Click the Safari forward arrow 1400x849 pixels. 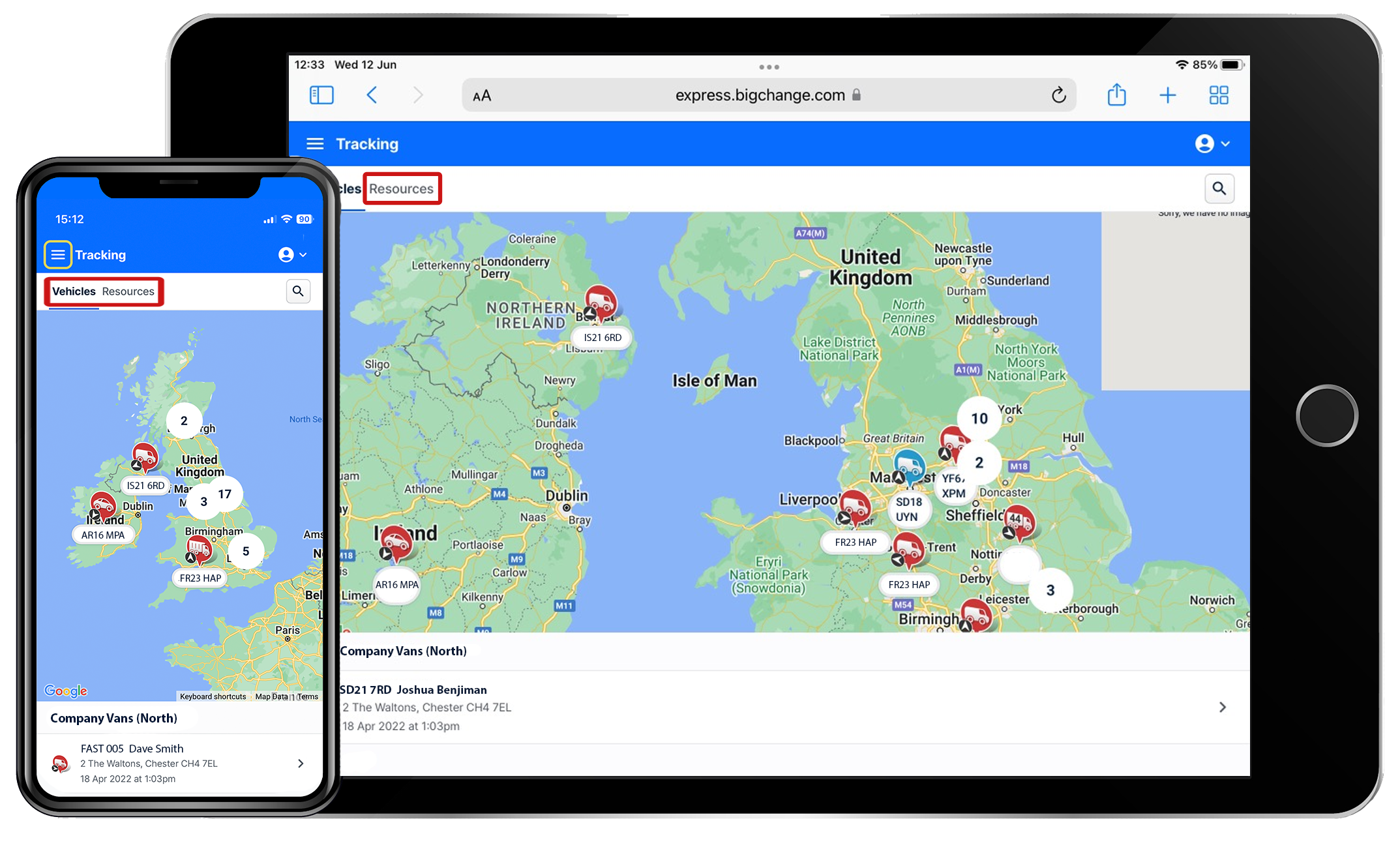click(418, 95)
